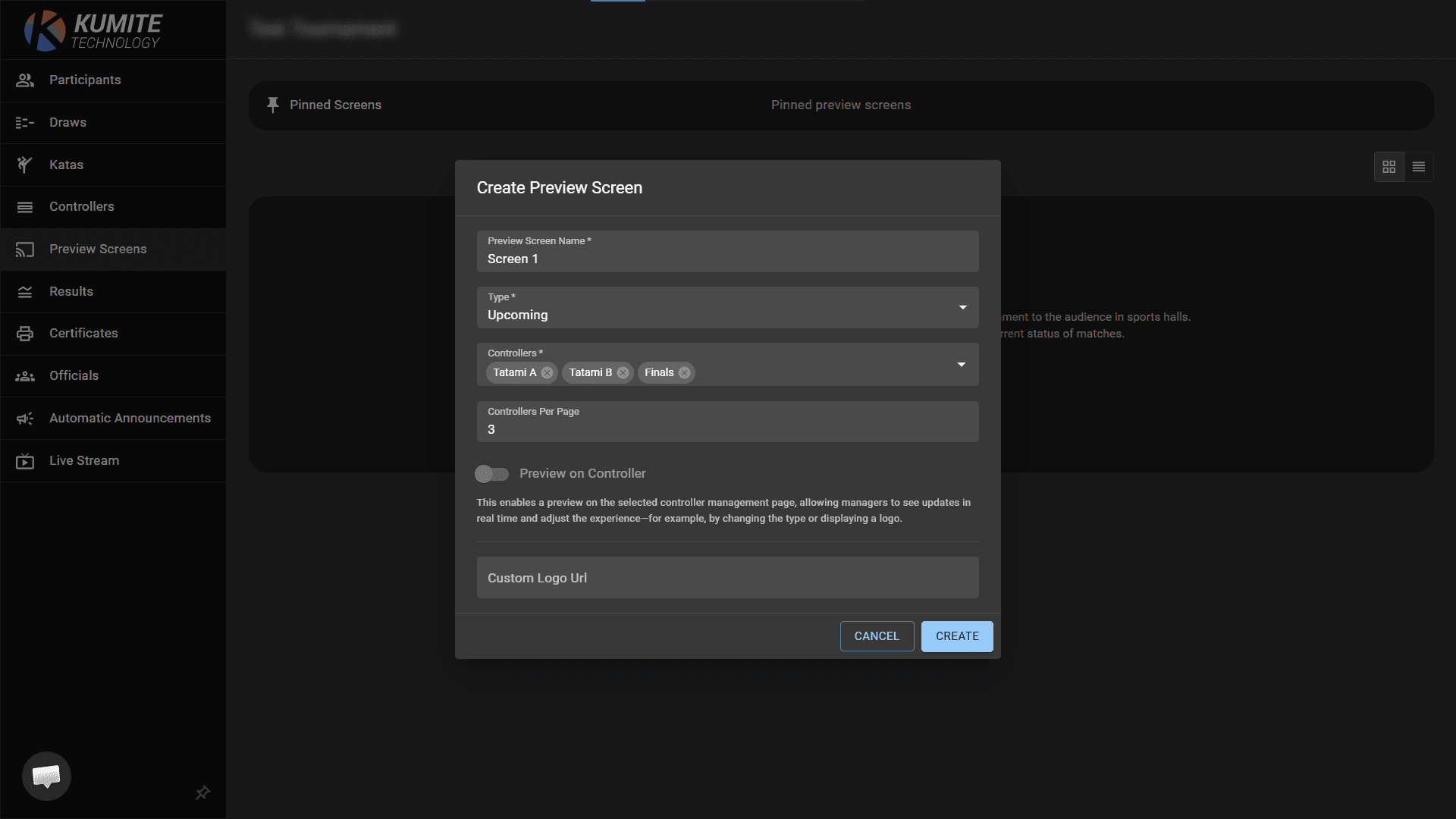Remove the Tatami A controller chip
This screenshot has width=1456, height=819.
coord(548,372)
